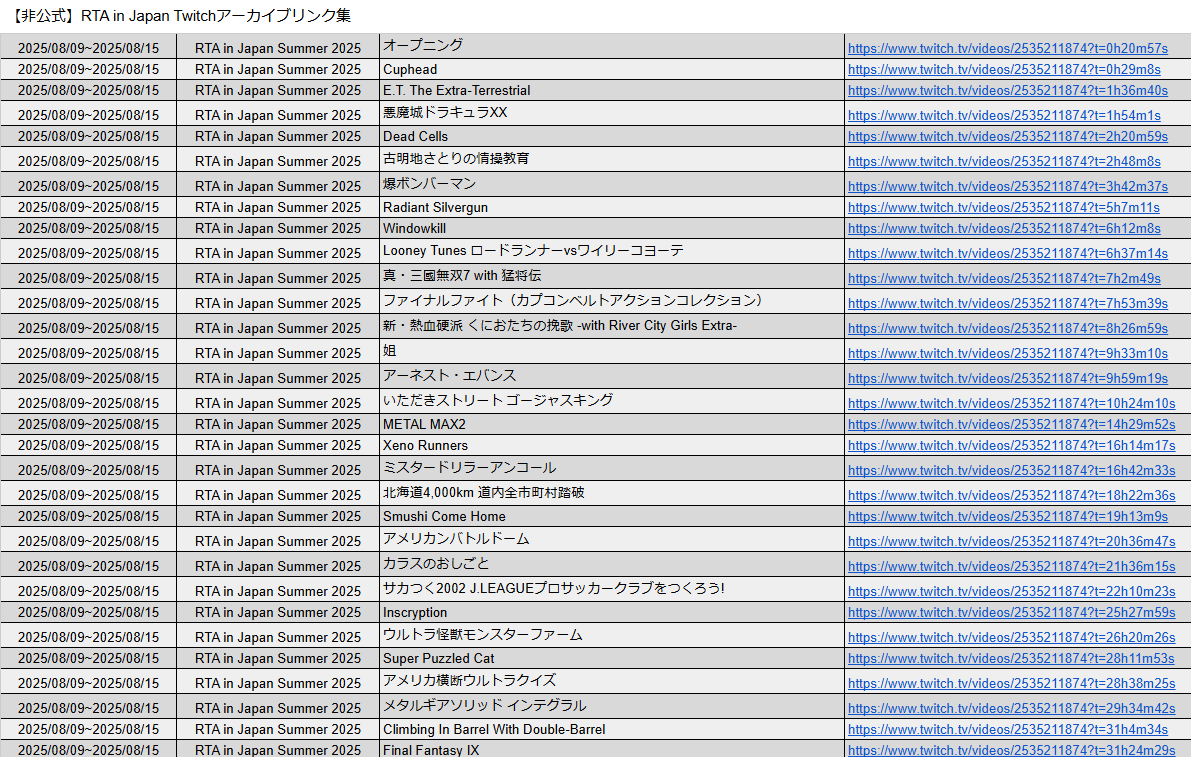Open the ウルトラ怪獣モンスターファーム video link

coord(1011,639)
